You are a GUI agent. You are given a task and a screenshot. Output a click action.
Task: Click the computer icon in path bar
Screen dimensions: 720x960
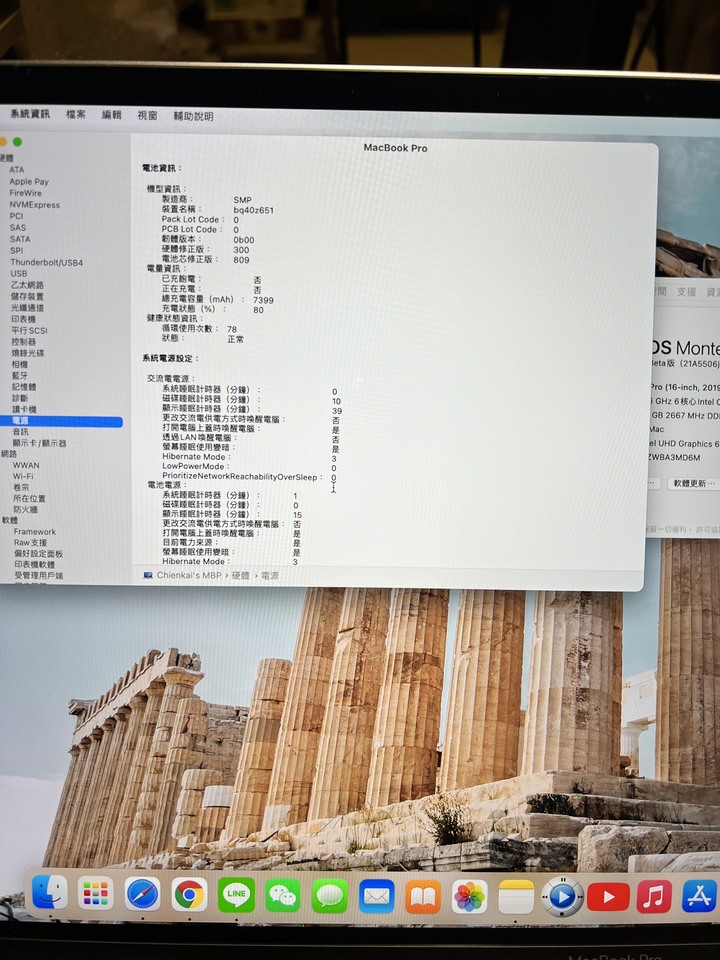click(x=148, y=575)
